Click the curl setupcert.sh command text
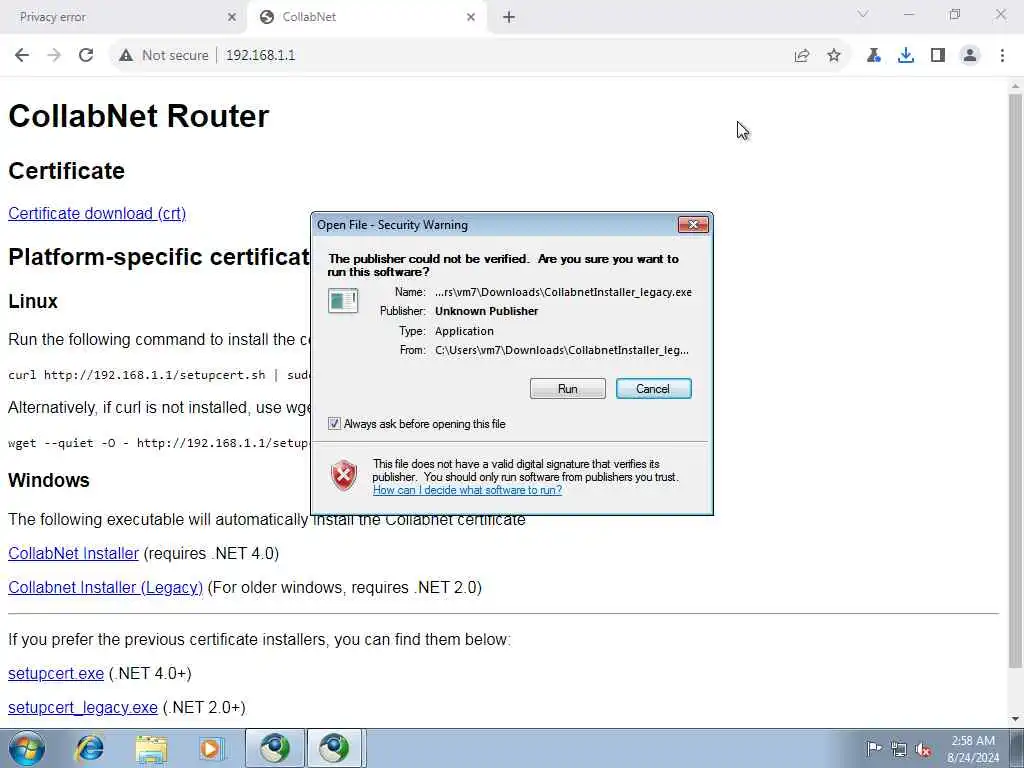 point(157,375)
